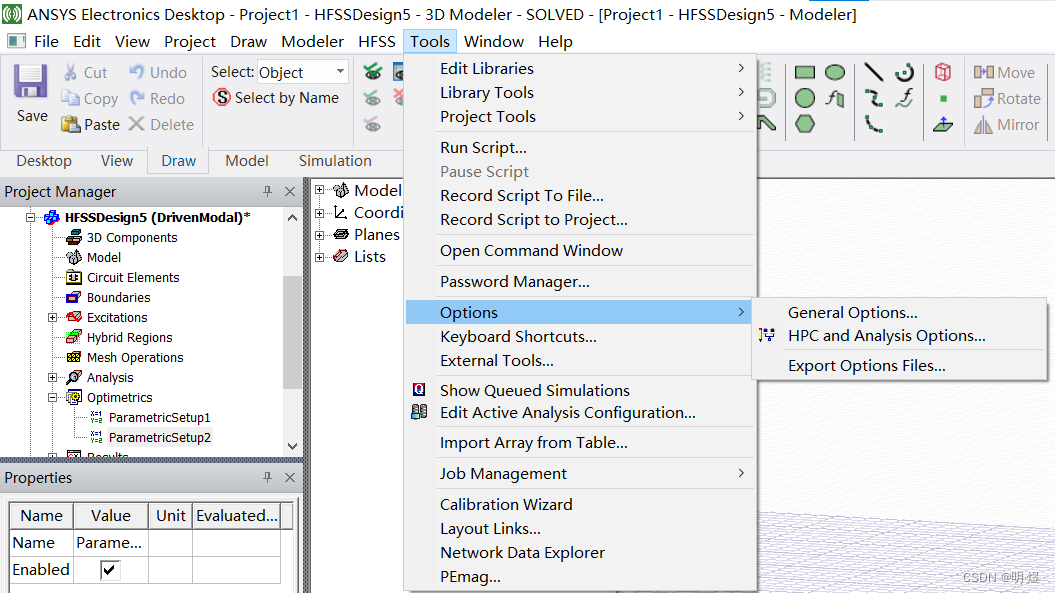1055x593 pixels.
Task: Select the Draw Ellipse tool
Action: (x=834, y=73)
